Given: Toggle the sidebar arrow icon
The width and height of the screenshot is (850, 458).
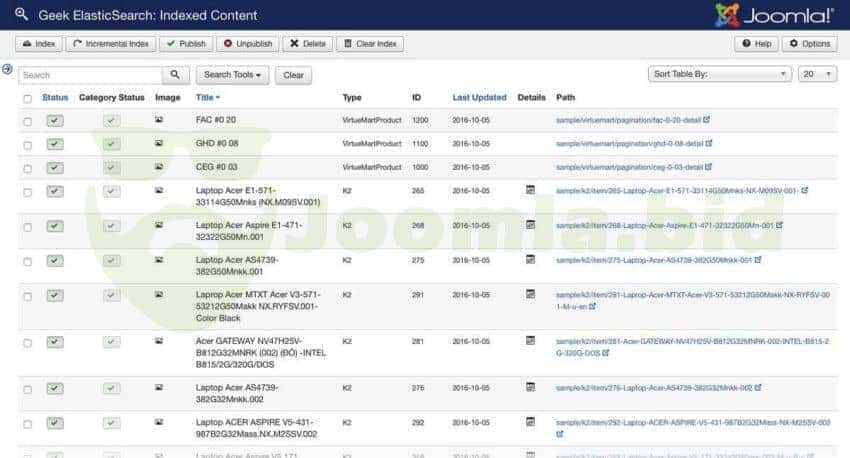Looking at the screenshot, I should click(x=7, y=69).
